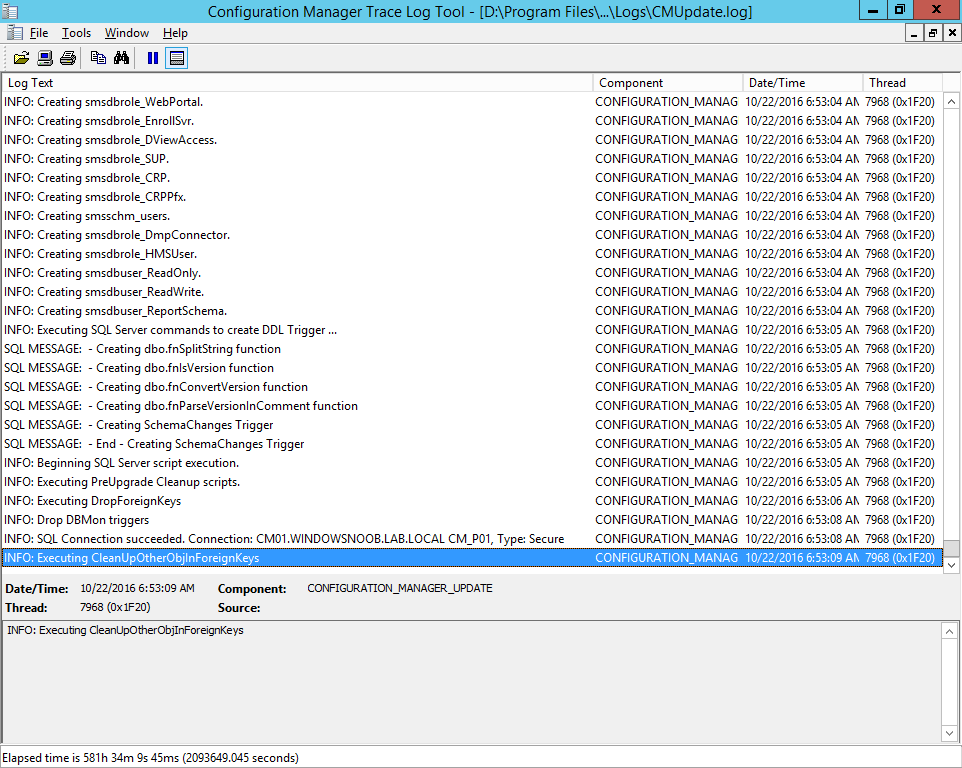The height and width of the screenshot is (768, 962).
Task: Open the Window menu
Action: click(127, 33)
